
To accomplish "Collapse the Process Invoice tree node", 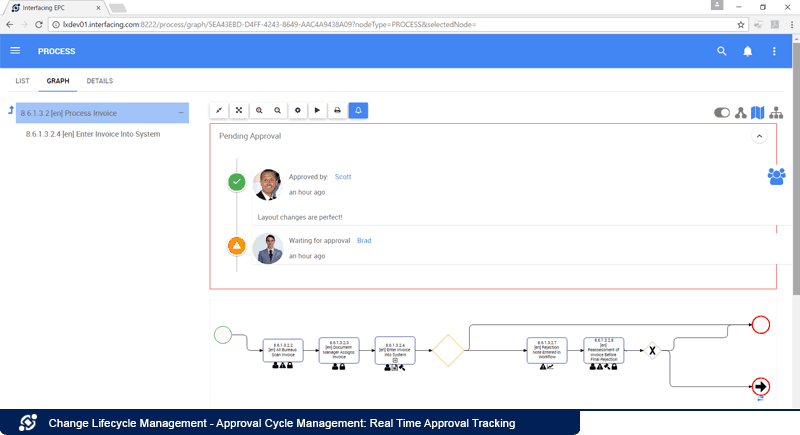I will [180, 113].
